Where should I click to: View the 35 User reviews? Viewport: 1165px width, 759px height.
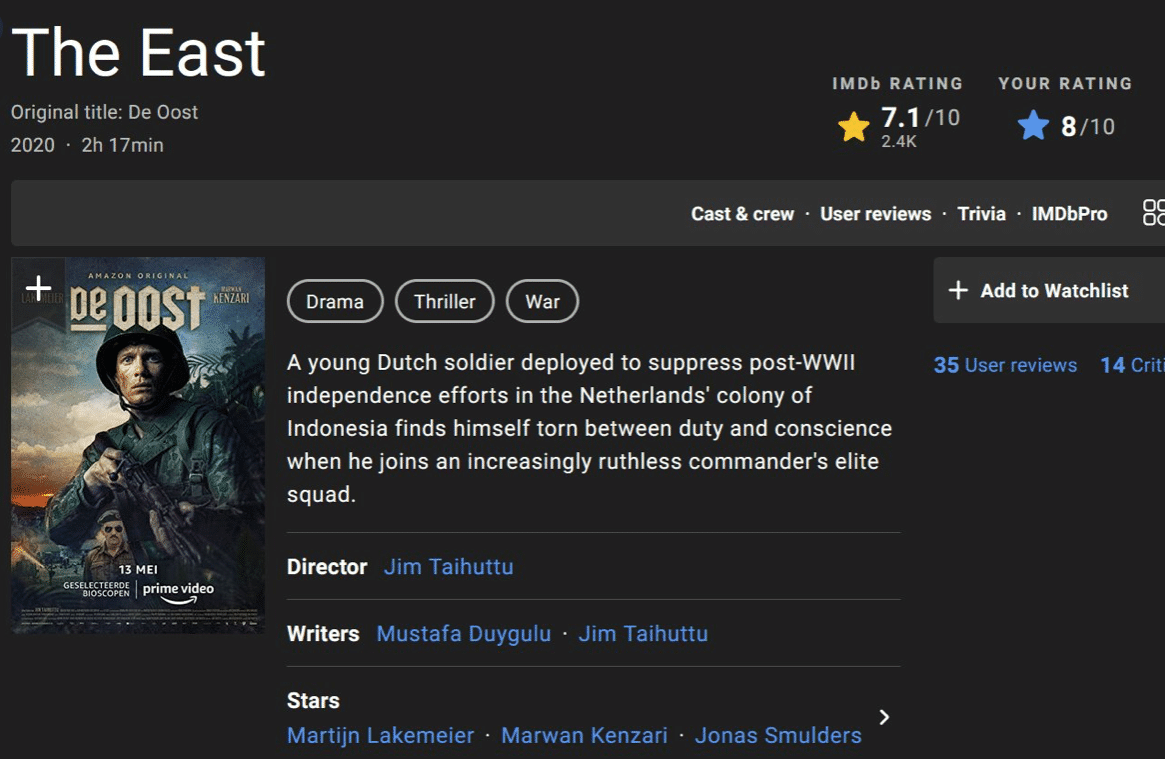[x=1005, y=365]
